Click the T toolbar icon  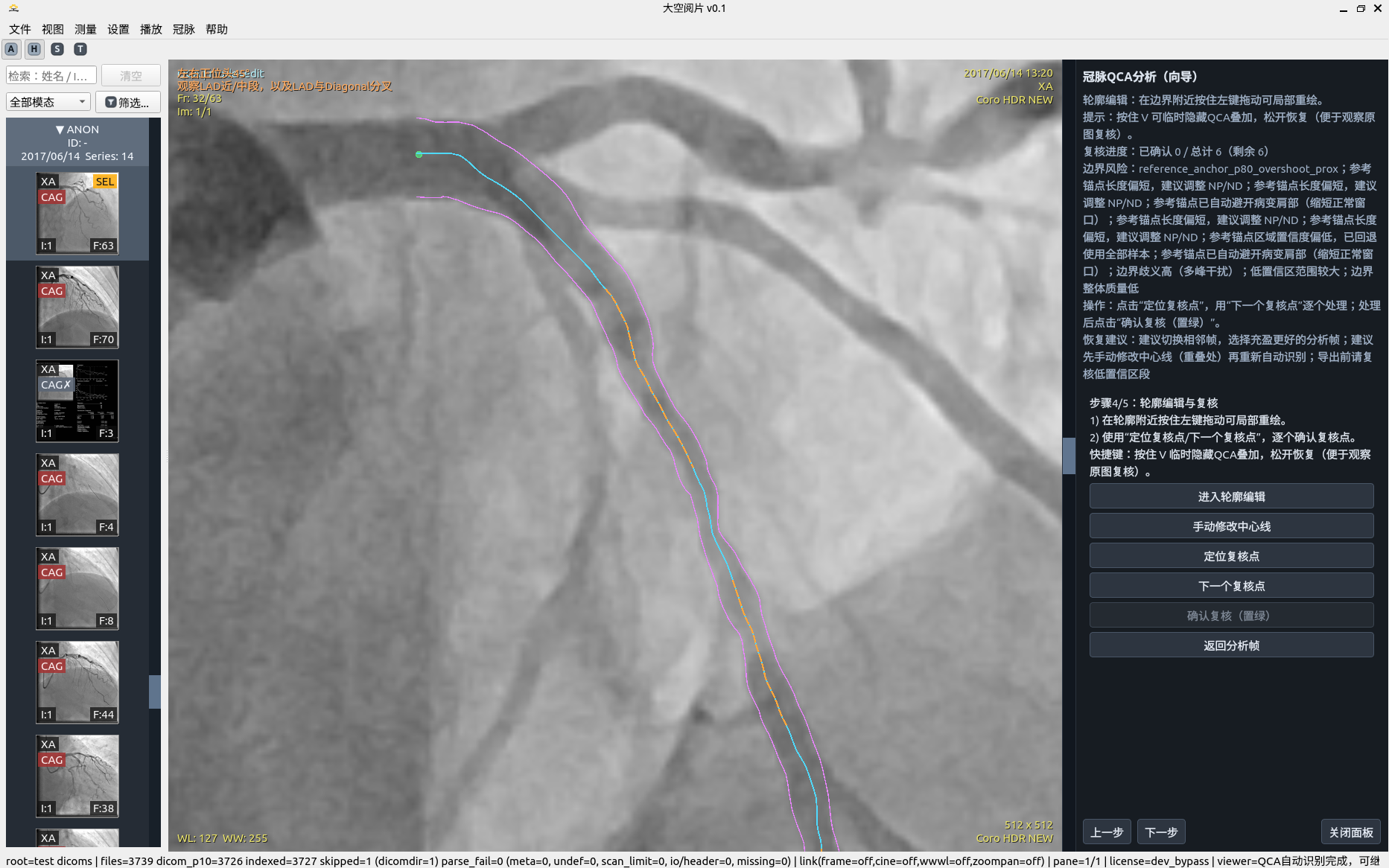tap(80, 49)
